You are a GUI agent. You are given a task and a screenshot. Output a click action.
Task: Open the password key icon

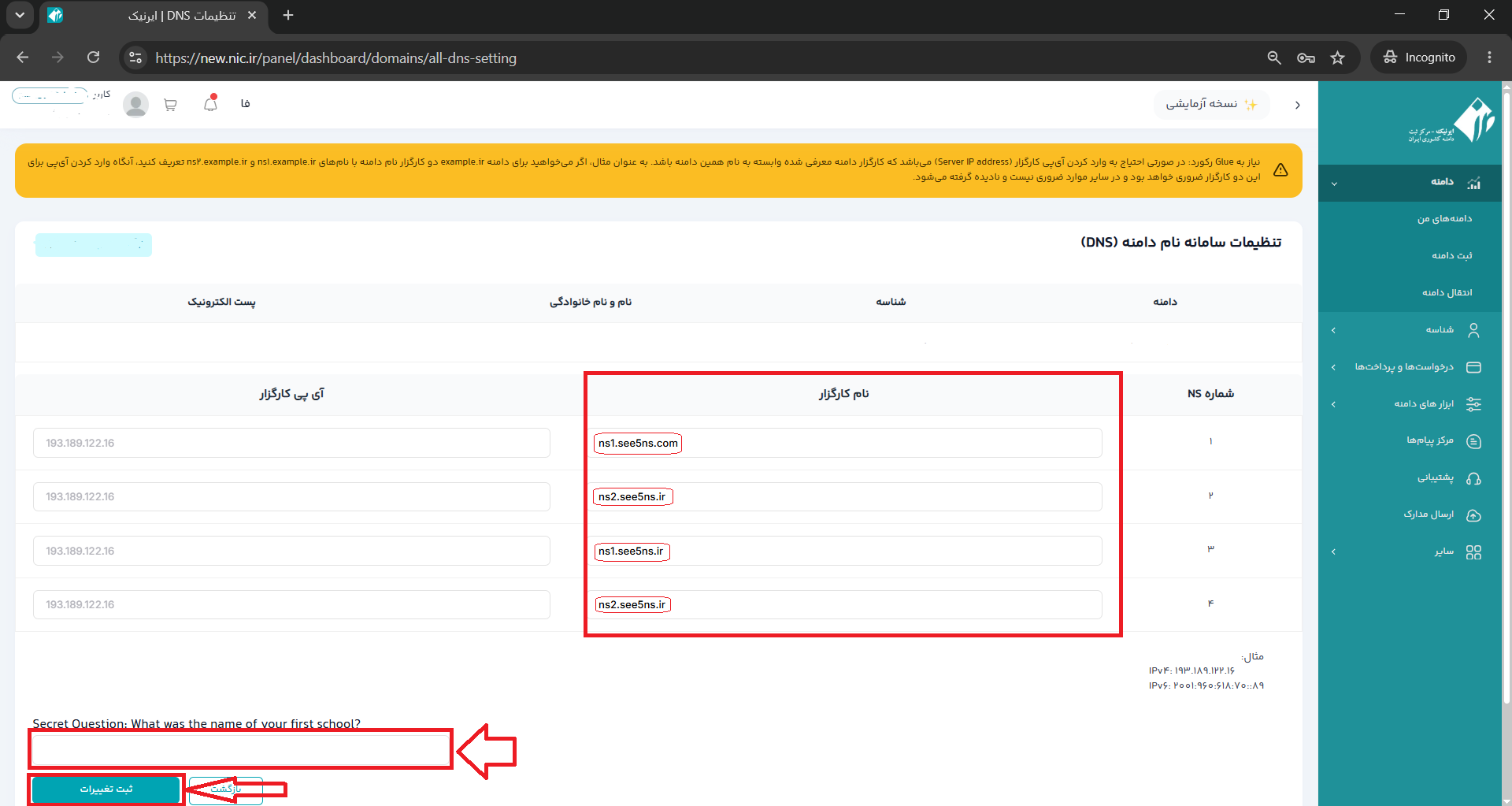point(1306,58)
